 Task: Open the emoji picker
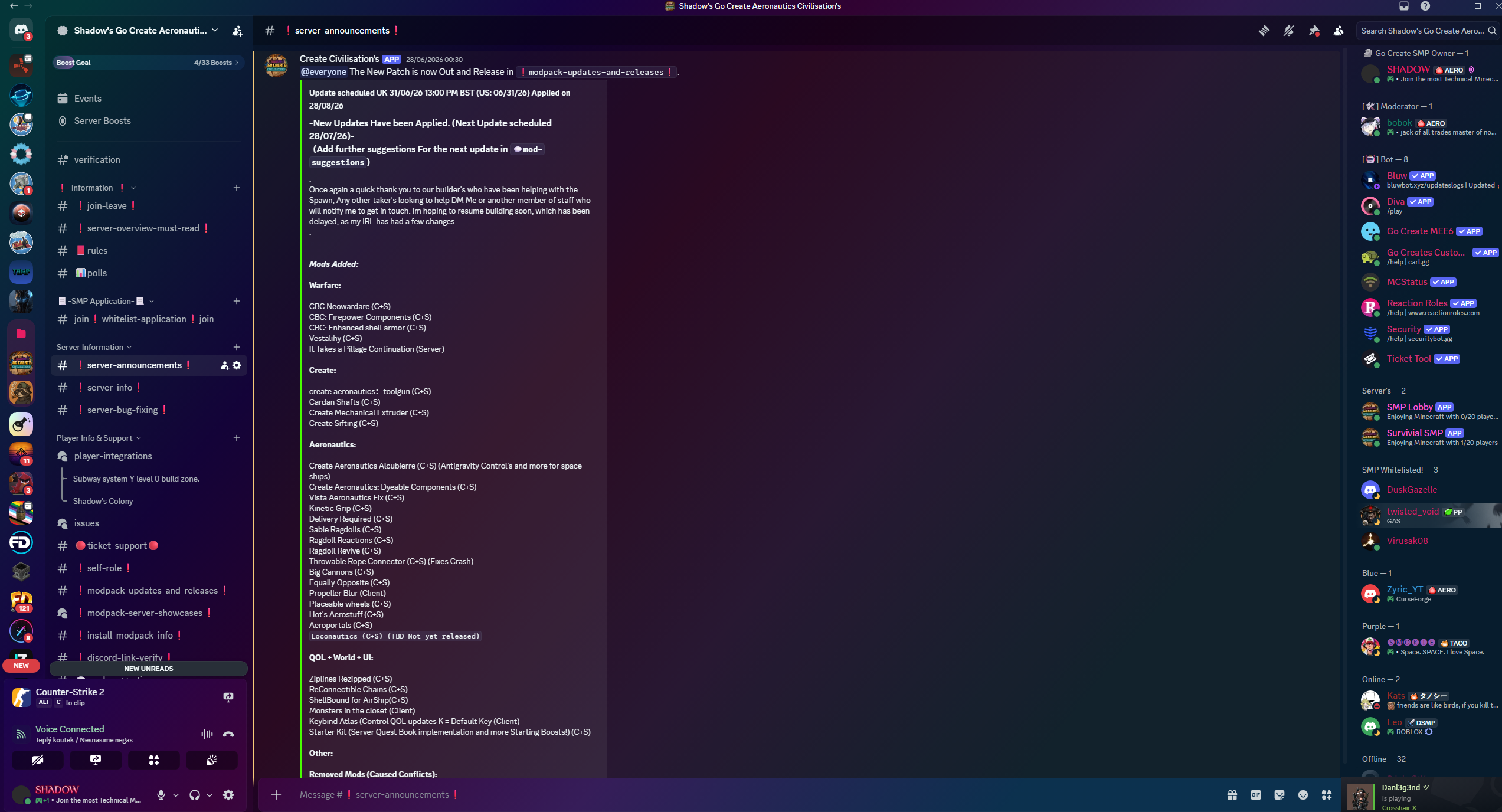tap(1303, 795)
